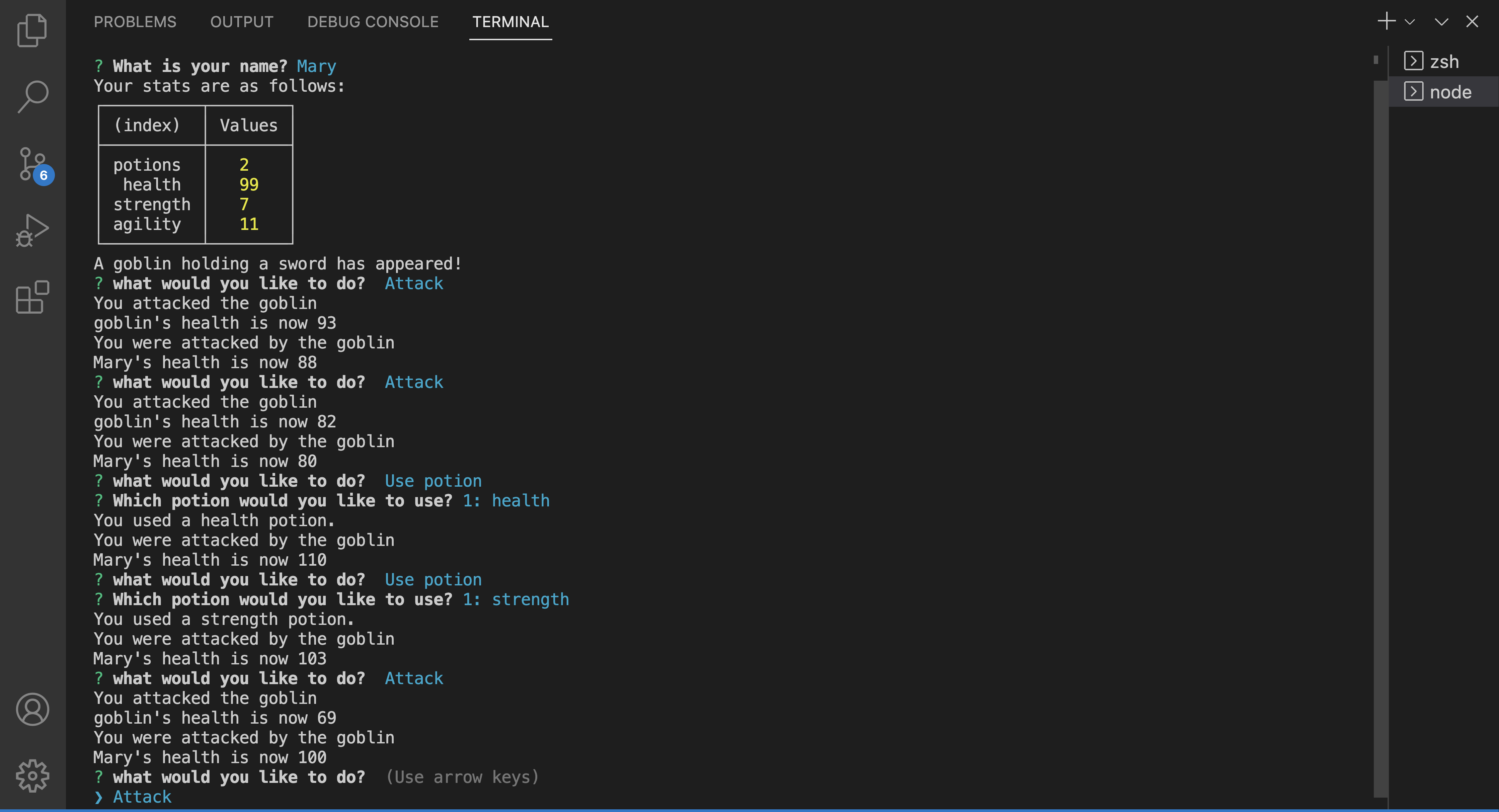The width and height of the screenshot is (1499, 812).
Task: Open the Accounts menu icon
Action: (x=32, y=709)
